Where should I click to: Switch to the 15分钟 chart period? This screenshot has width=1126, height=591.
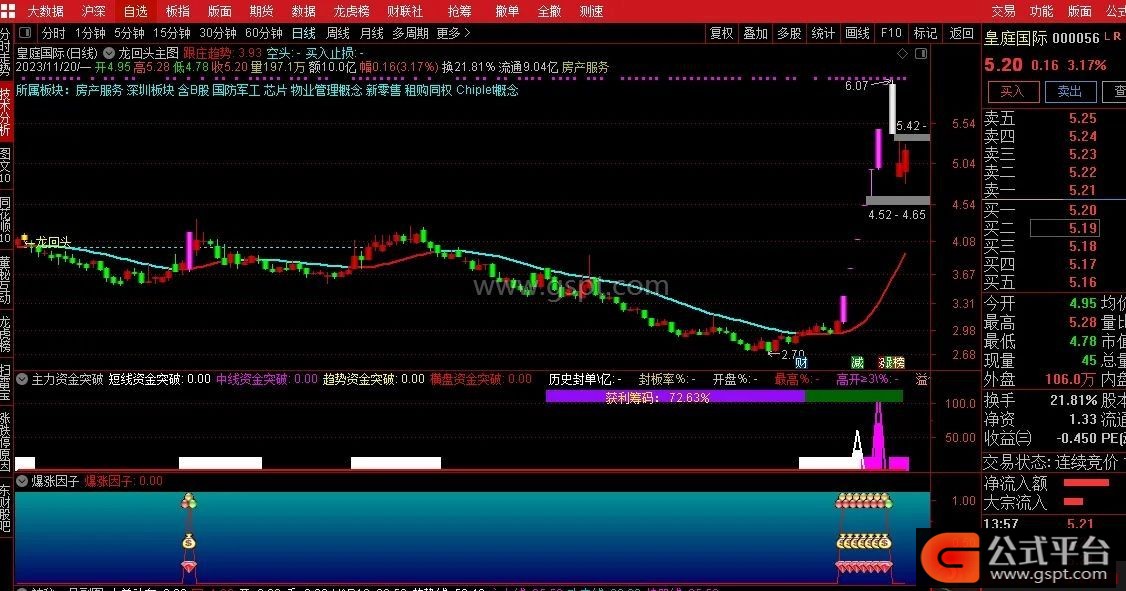pyautogui.click(x=172, y=33)
